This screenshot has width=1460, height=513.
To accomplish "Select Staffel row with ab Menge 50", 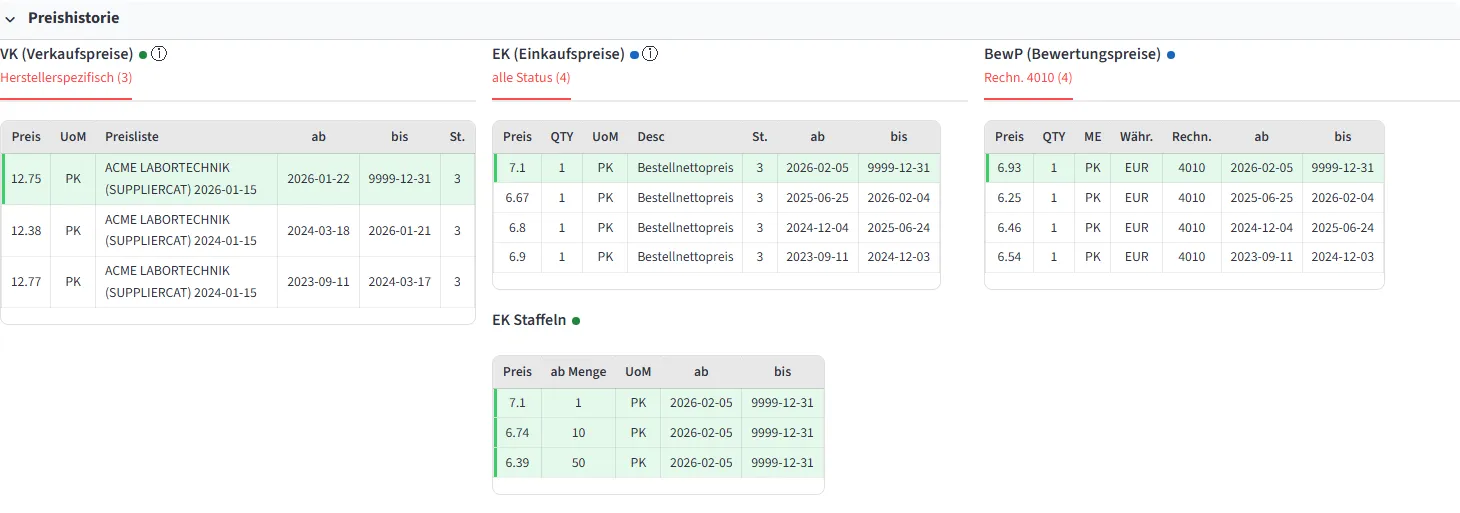I will [x=658, y=463].
